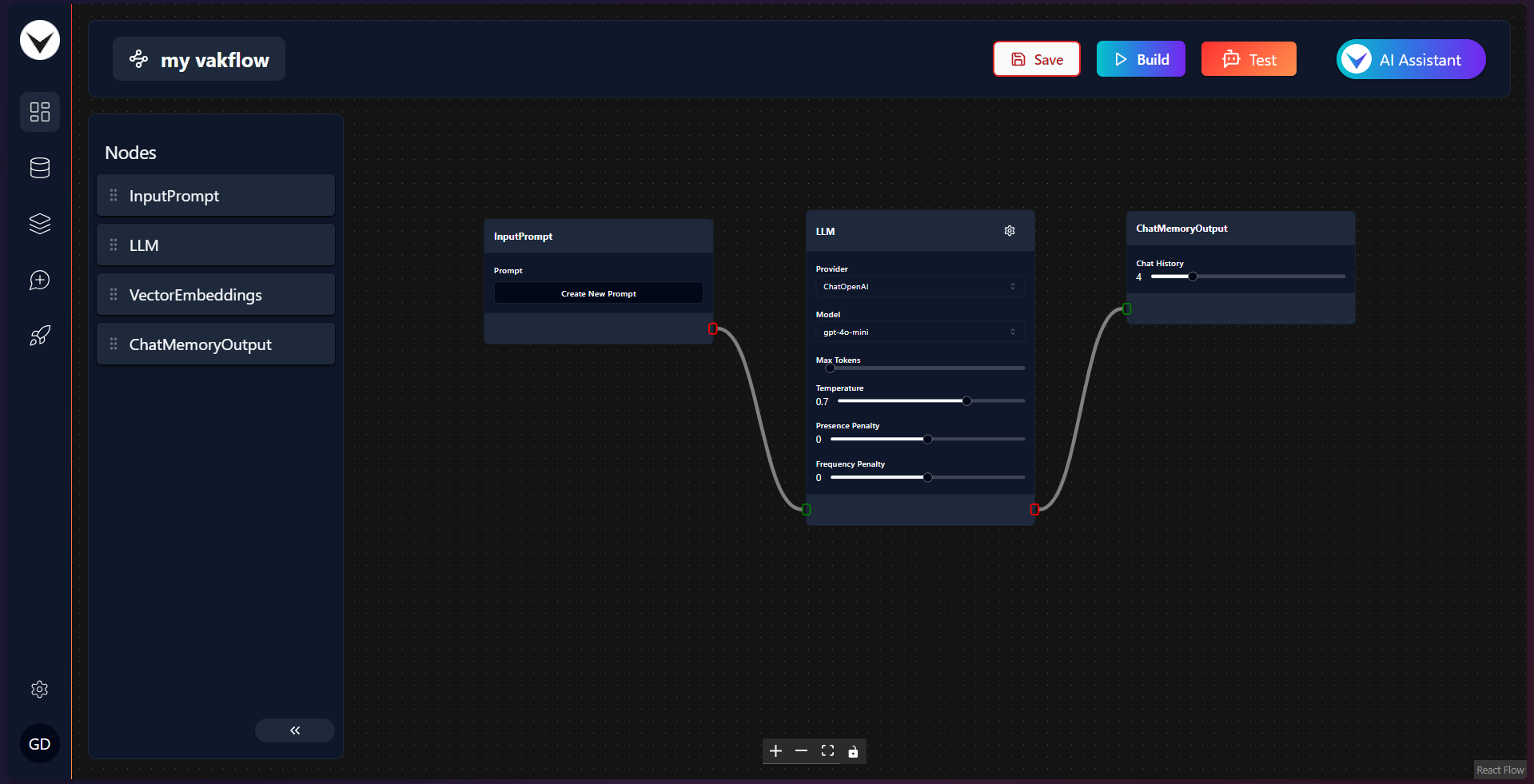
Task: Collapse the Nodes panel with chevrons
Action: 295,730
